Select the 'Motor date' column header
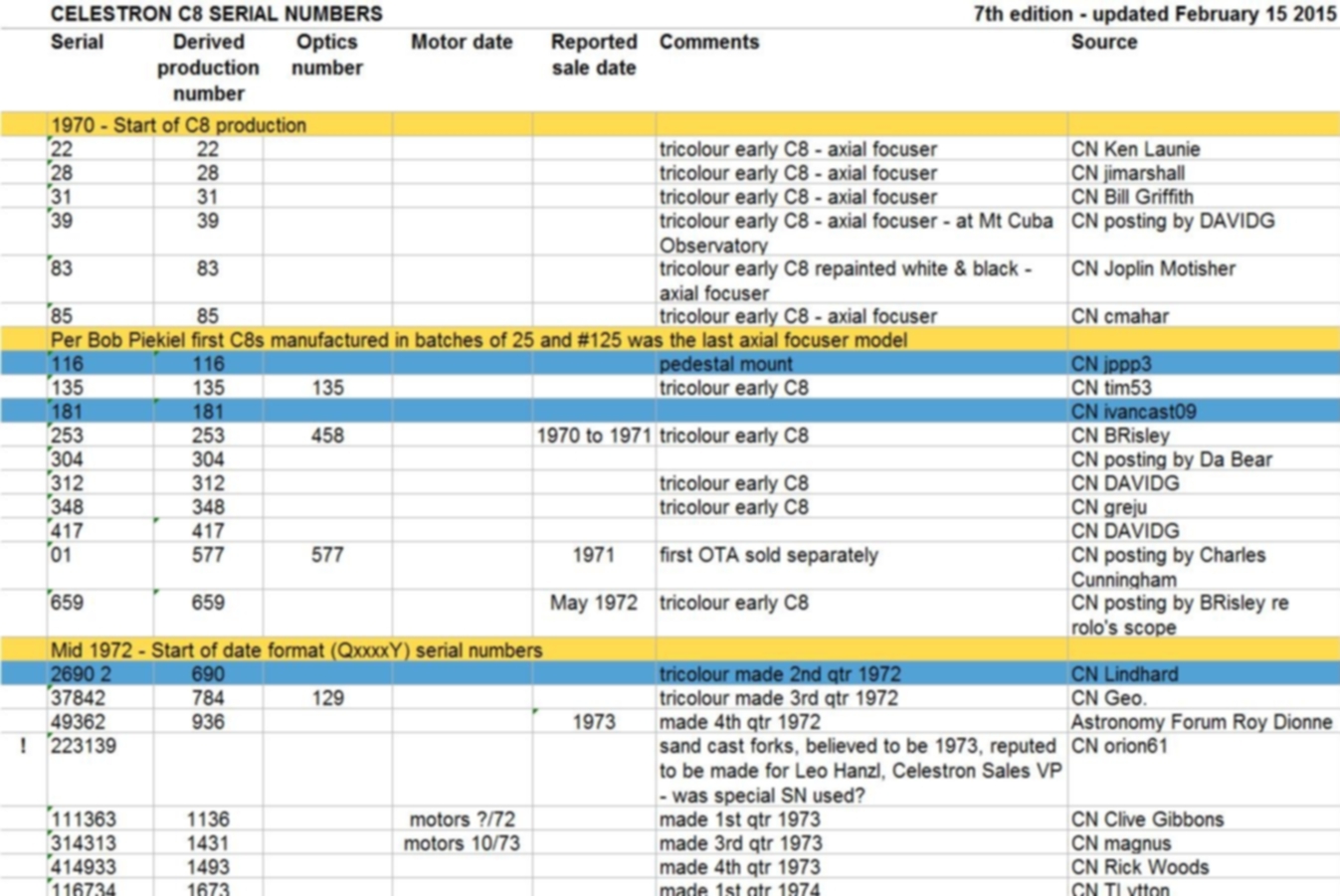 (462, 42)
